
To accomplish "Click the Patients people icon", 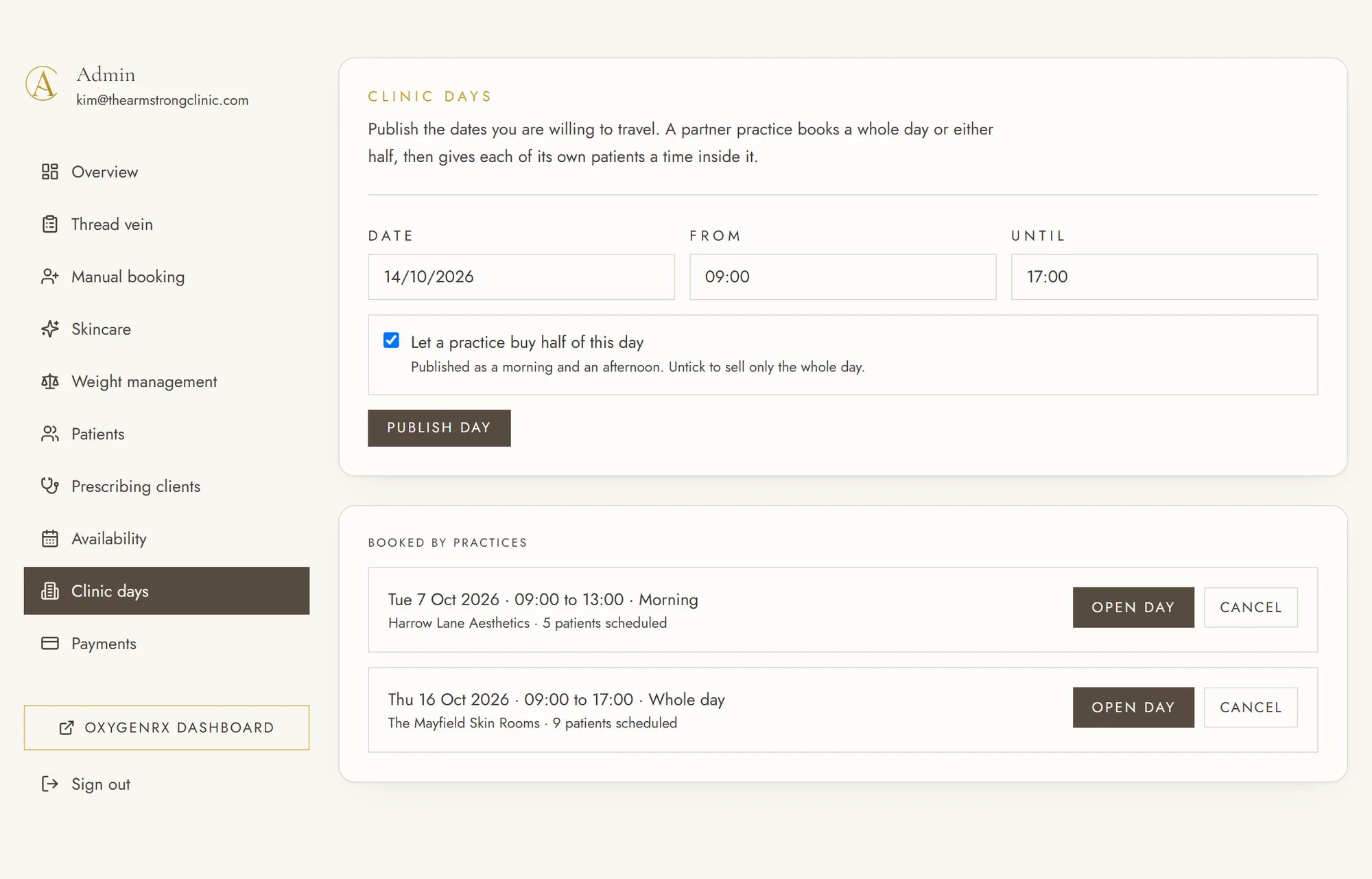I will point(50,434).
